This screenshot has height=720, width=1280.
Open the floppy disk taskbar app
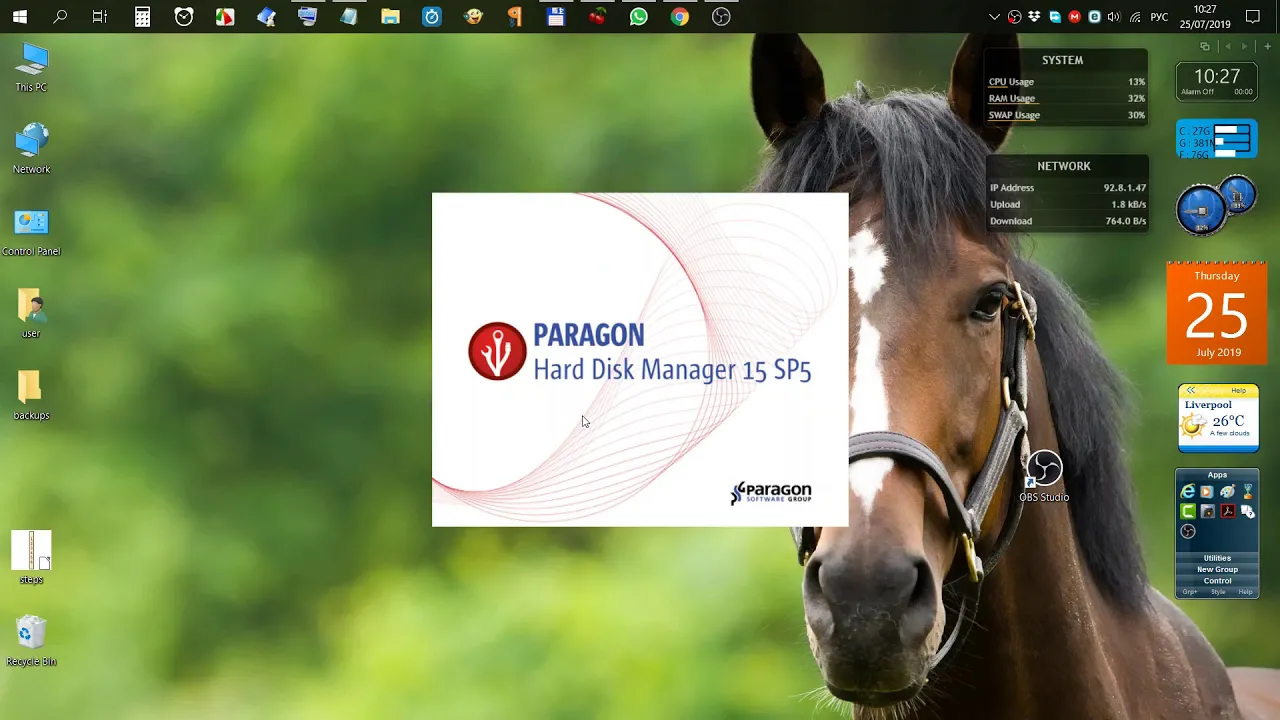pos(556,17)
